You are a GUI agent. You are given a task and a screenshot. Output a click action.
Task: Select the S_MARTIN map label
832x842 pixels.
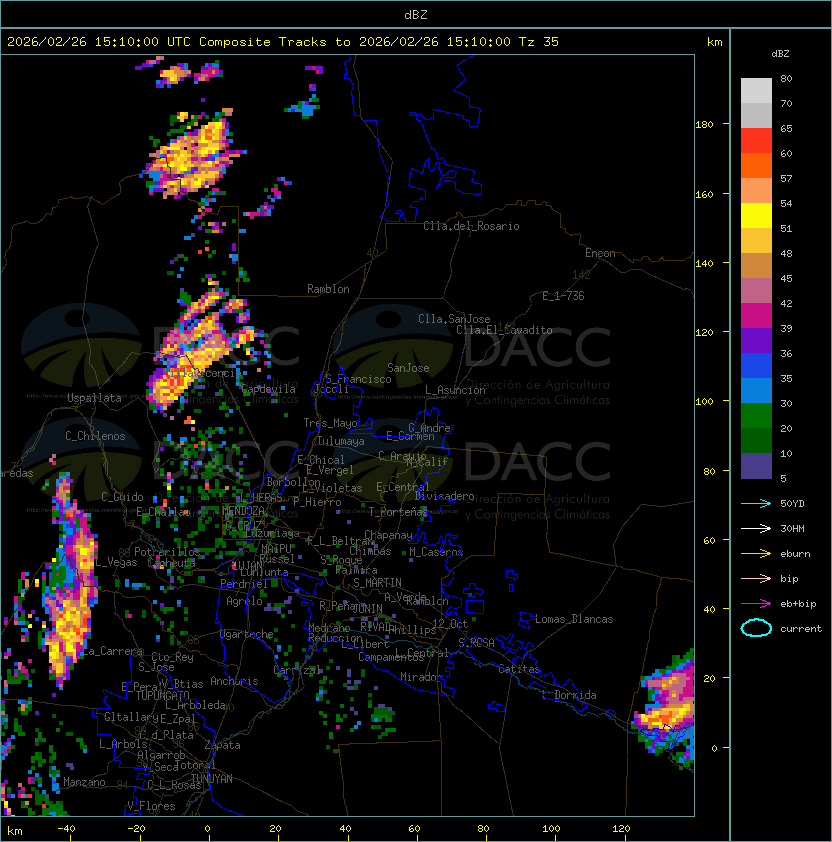click(x=377, y=583)
